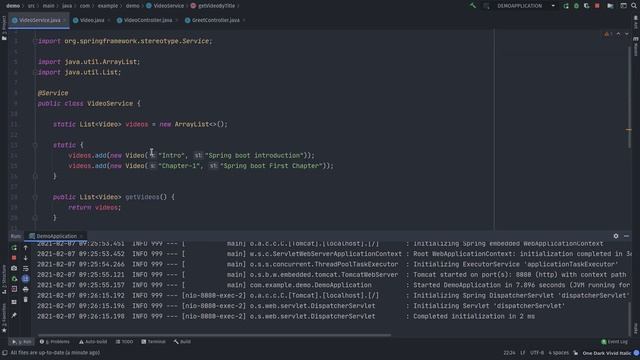
Task: Toggle the Pin Tab icon in Run panel
Action: pos(14,315)
